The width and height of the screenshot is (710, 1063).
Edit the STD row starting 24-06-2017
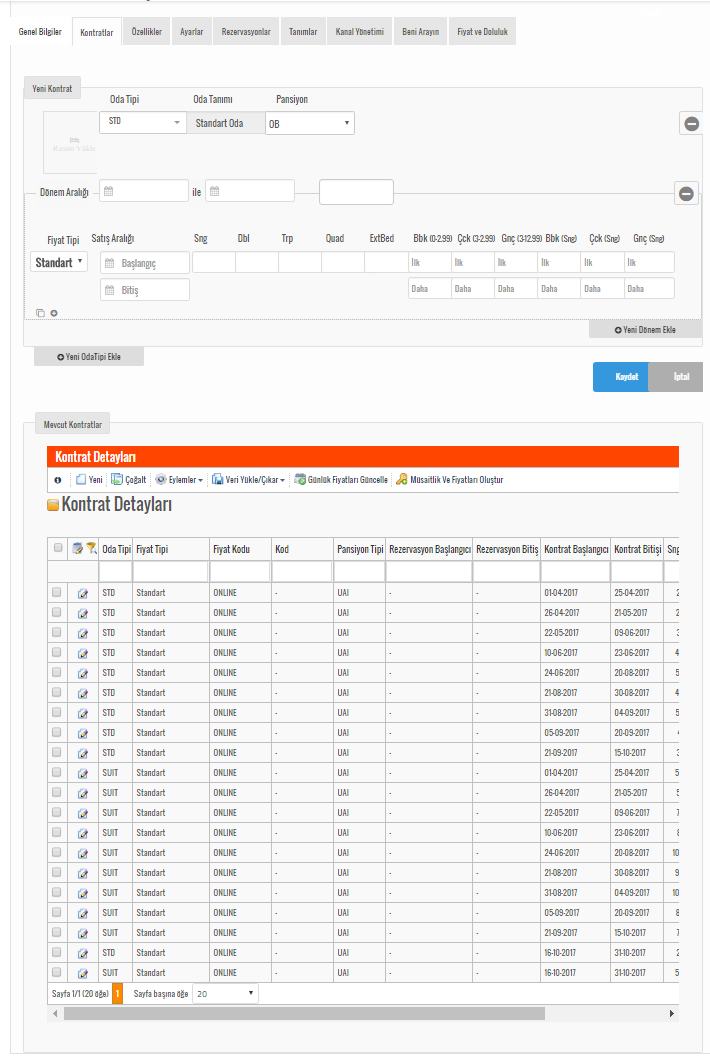[x=83, y=673]
